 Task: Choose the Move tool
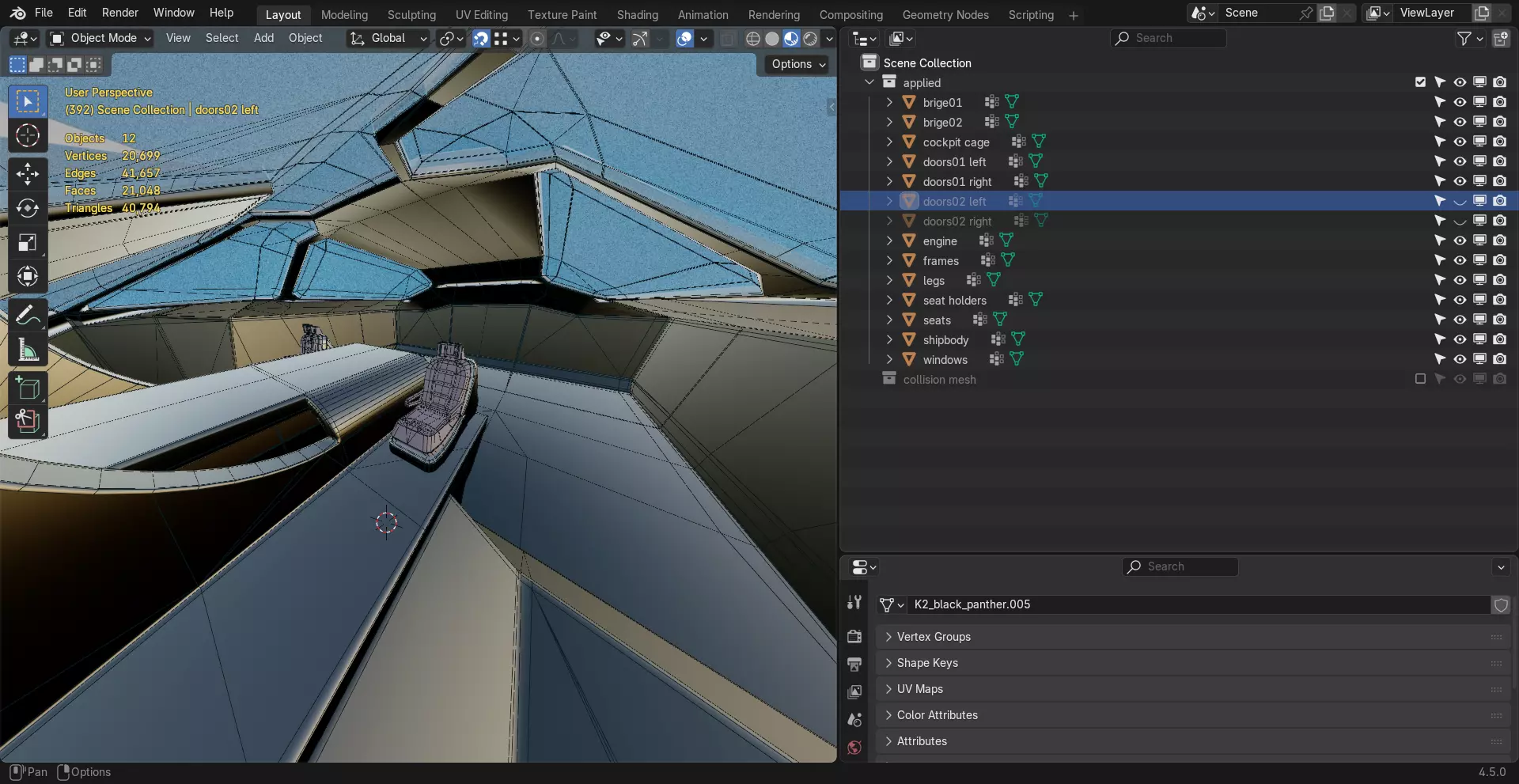(x=28, y=173)
